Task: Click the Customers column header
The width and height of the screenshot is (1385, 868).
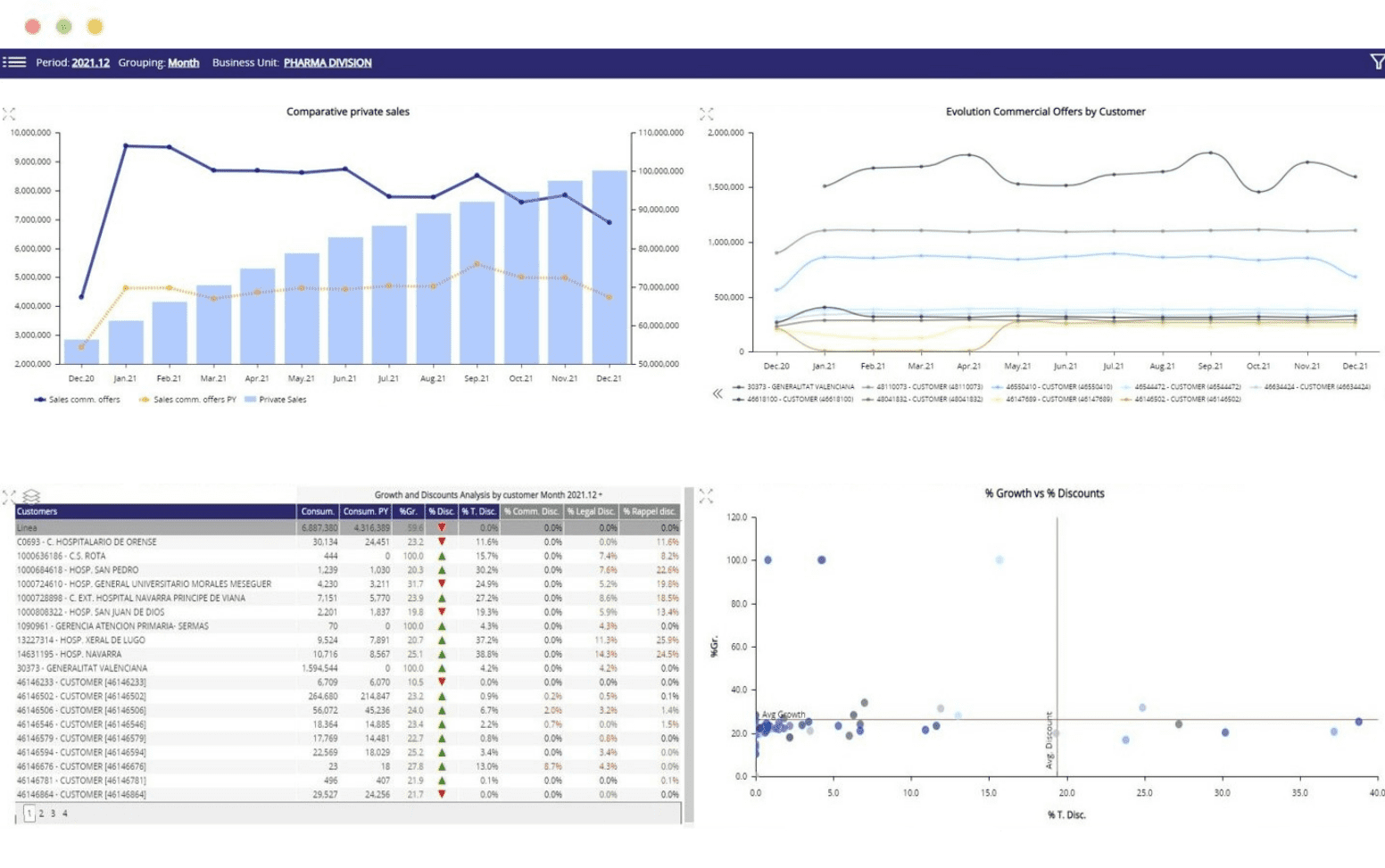Action: (37, 512)
